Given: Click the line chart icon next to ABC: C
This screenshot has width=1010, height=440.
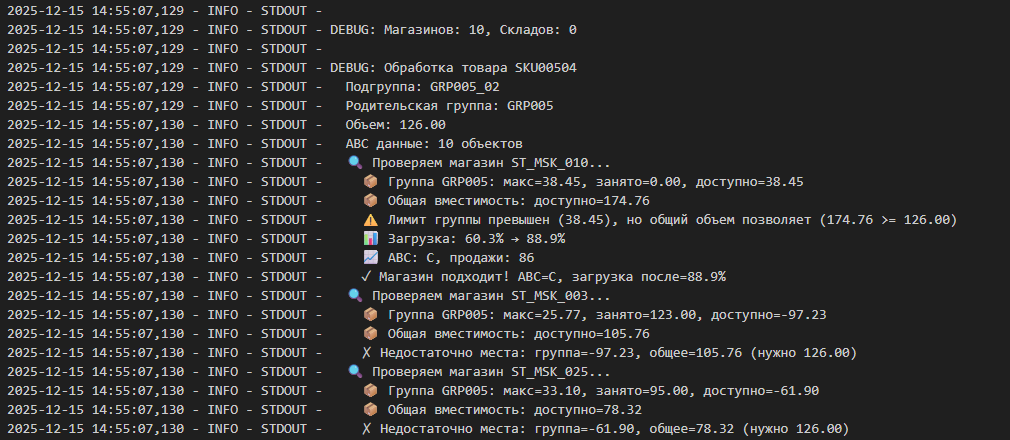Looking at the screenshot, I should (370, 257).
